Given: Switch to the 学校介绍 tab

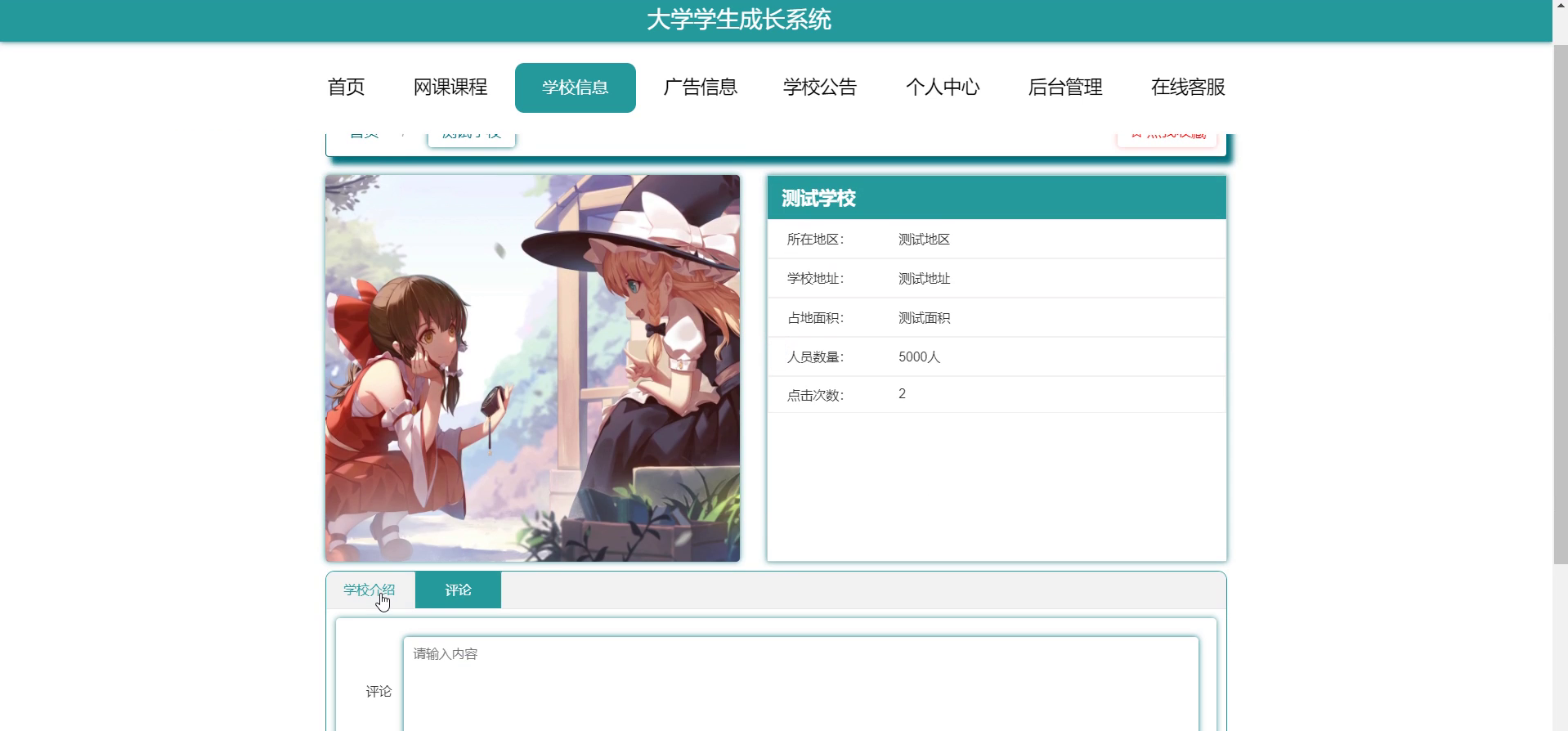Looking at the screenshot, I should click(x=370, y=590).
